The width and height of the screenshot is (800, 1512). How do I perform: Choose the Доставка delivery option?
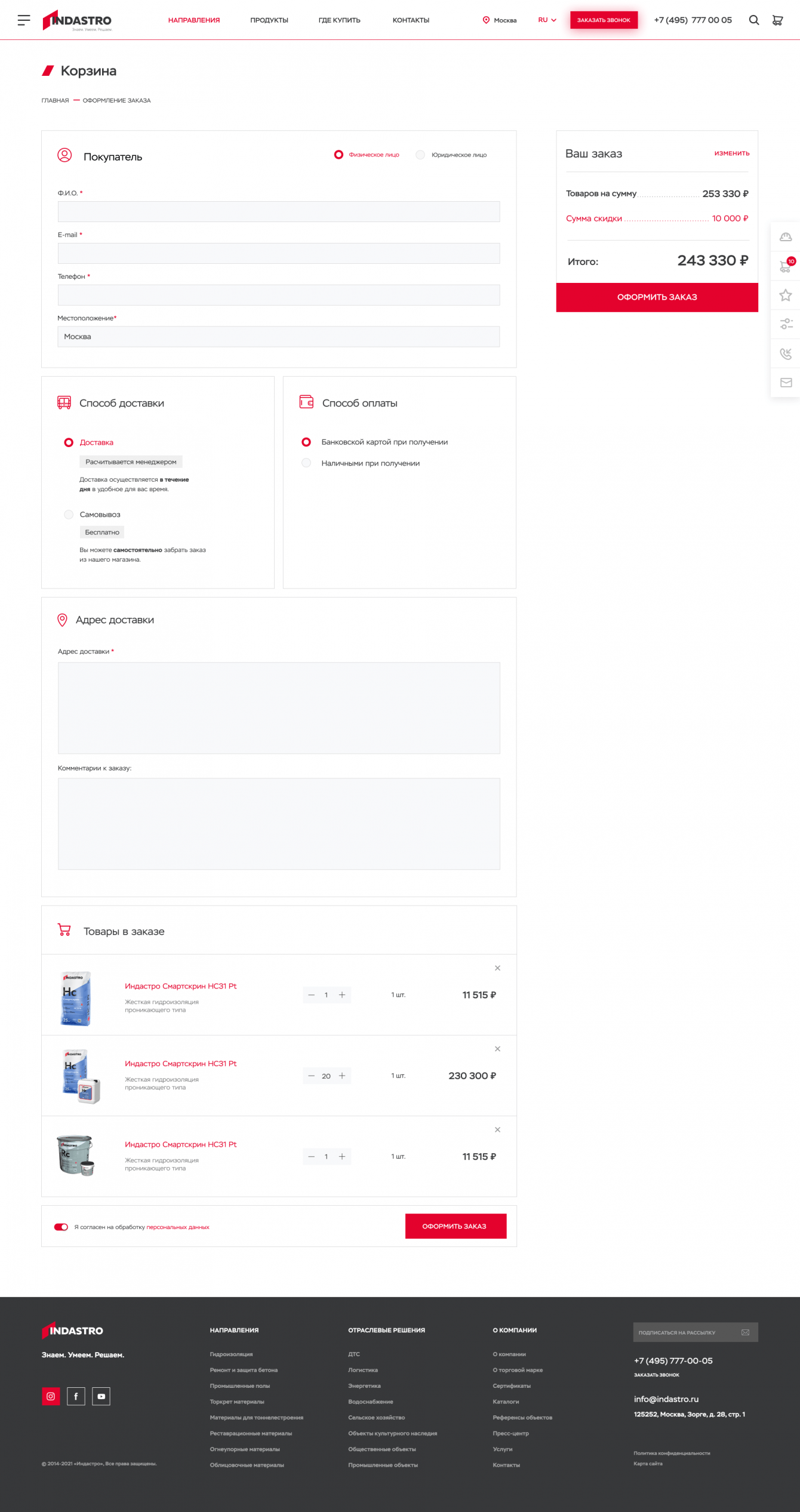tap(69, 442)
